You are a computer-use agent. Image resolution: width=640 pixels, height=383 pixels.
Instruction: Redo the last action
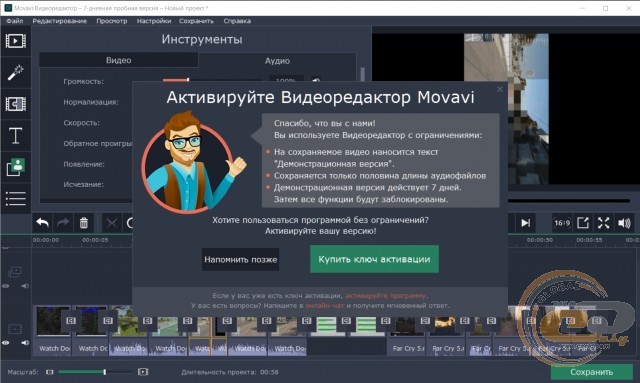point(63,223)
